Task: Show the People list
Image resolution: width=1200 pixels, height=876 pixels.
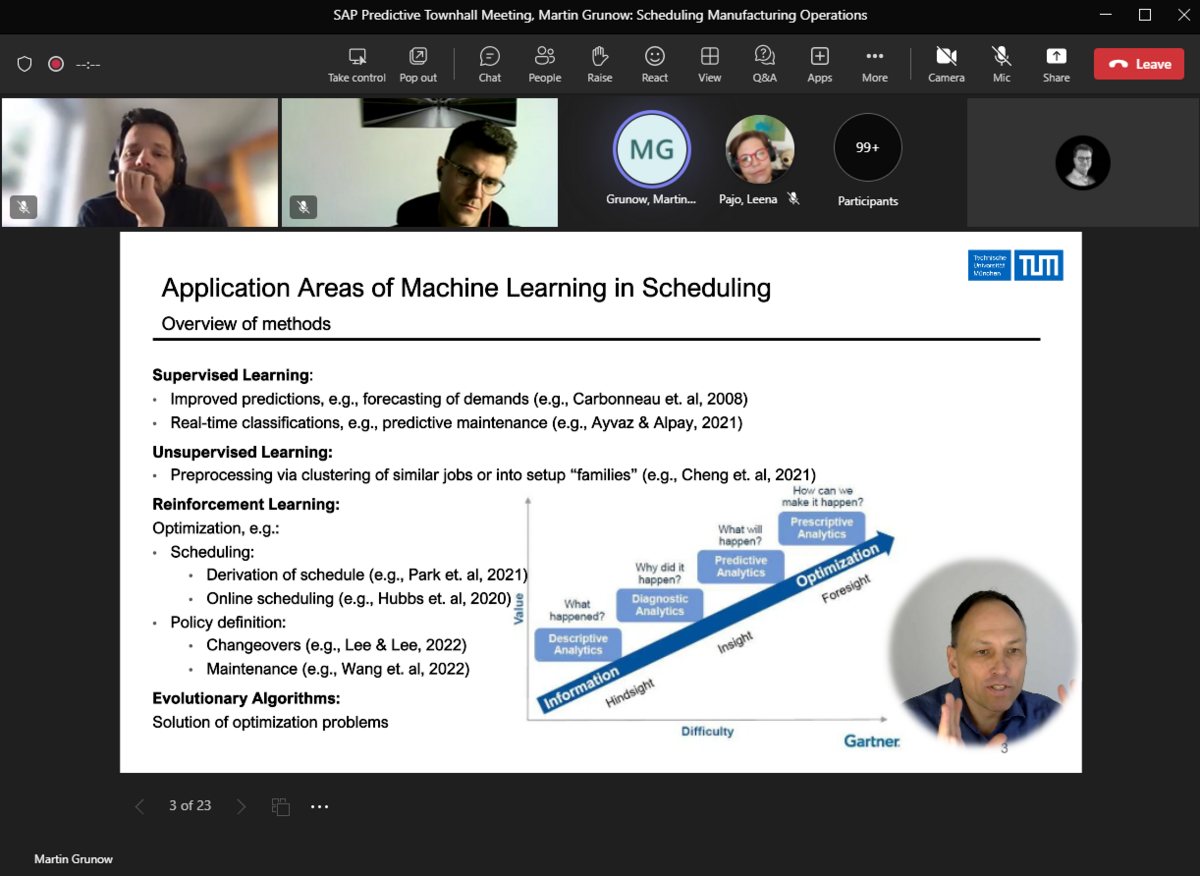Action: [x=544, y=64]
